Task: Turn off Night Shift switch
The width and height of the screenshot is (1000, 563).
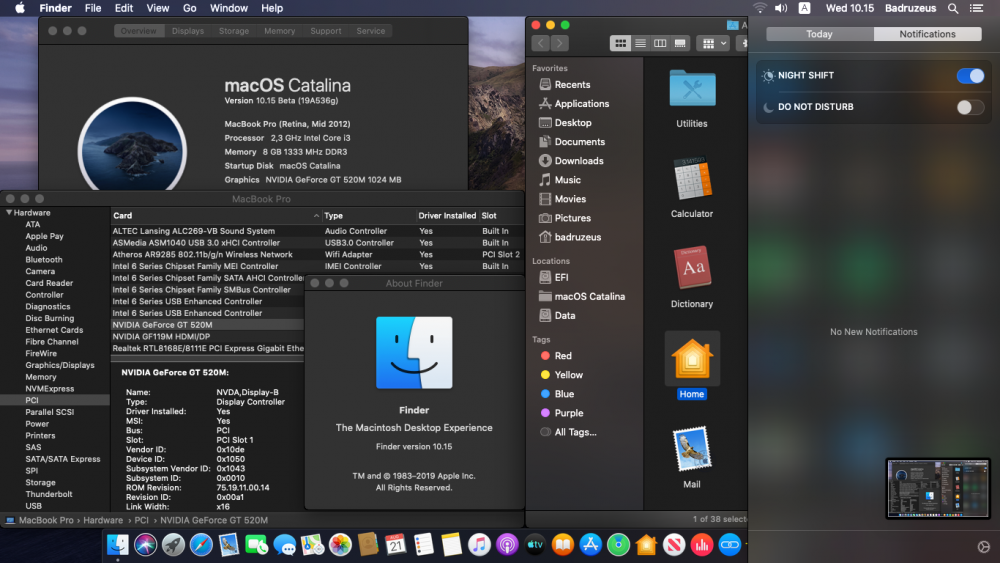Action: tap(970, 76)
